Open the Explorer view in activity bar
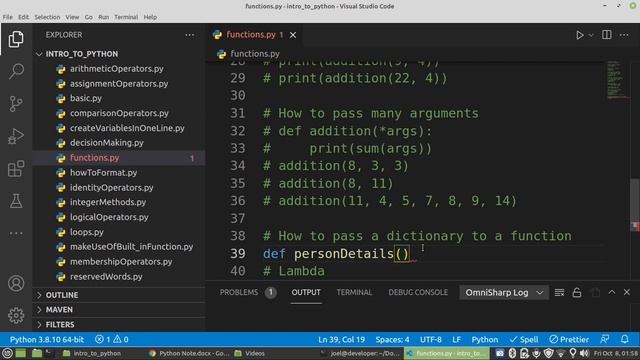Viewport: 640px width, 360px height. (16, 39)
